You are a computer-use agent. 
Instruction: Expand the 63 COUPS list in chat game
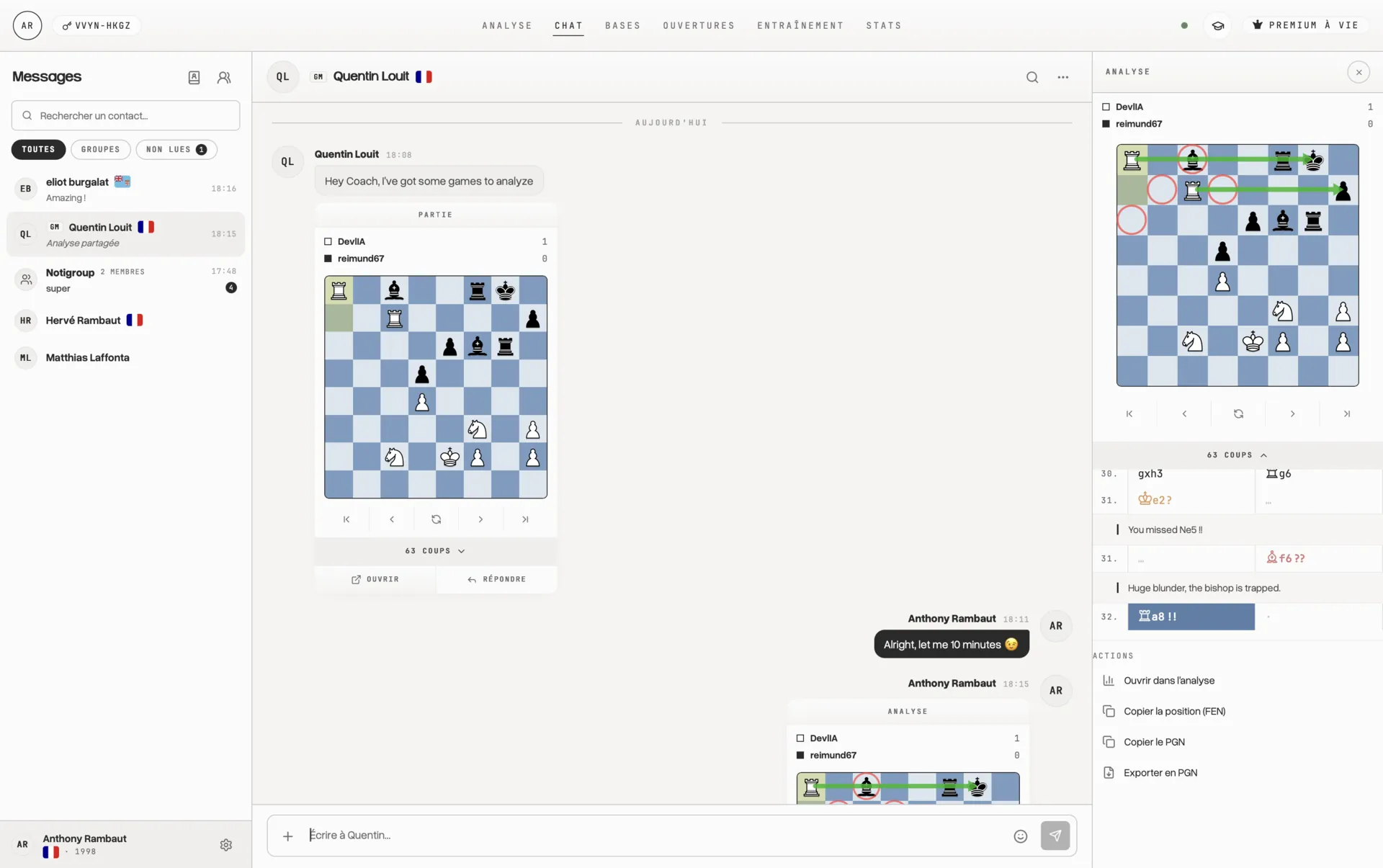[435, 550]
